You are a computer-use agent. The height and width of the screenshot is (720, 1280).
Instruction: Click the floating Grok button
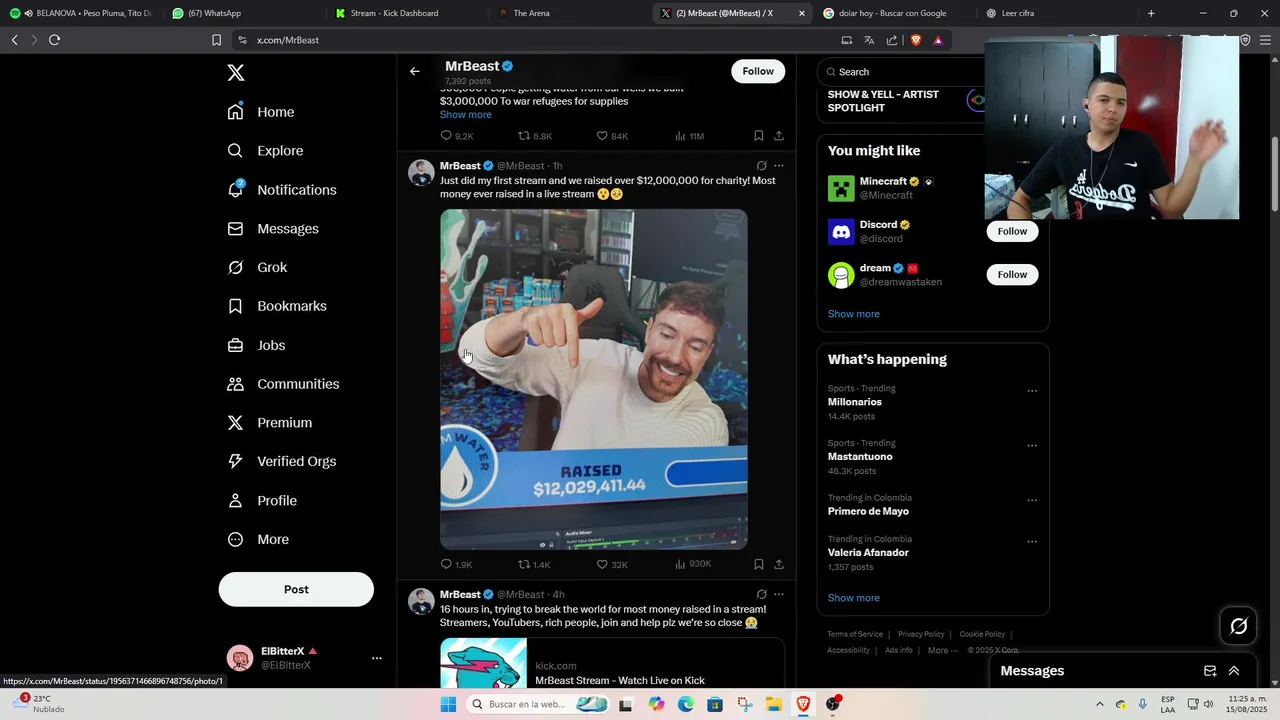pos(1239,626)
